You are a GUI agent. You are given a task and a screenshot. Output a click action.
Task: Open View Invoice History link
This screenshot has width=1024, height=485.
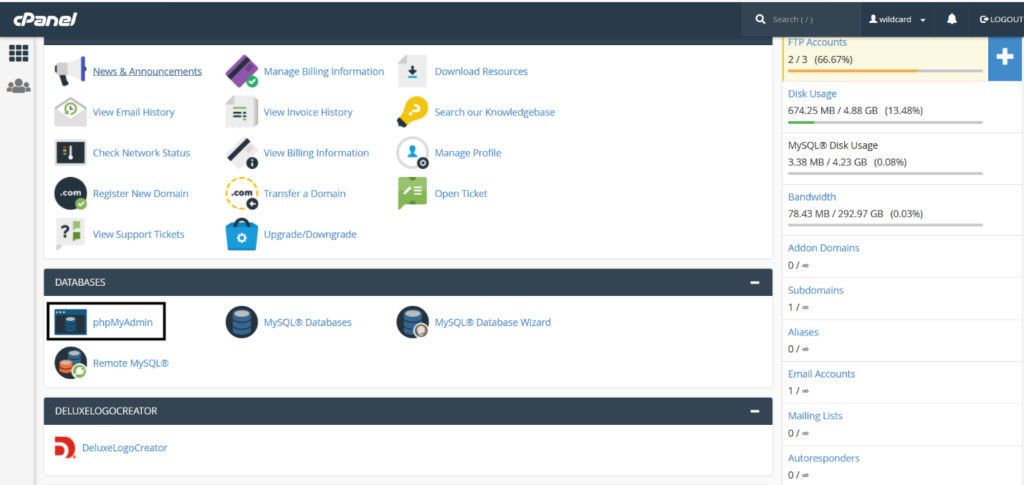308,112
